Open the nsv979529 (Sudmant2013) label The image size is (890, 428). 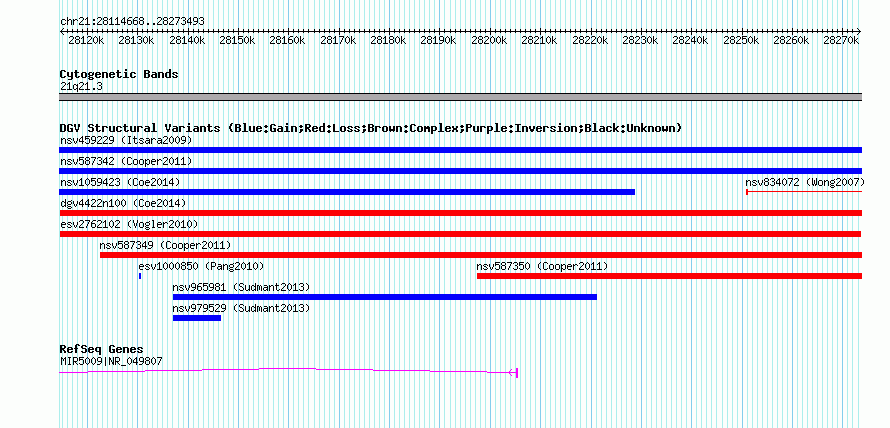point(241,309)
